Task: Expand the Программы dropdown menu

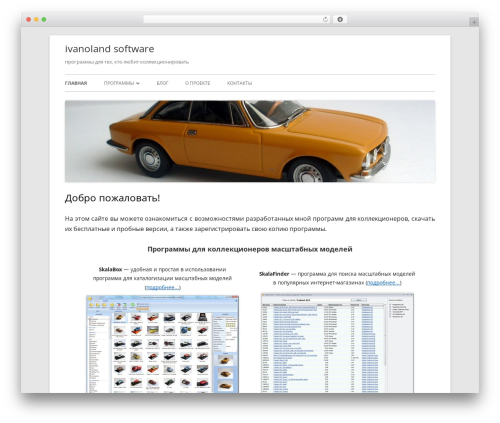Action: click(x=122, y=83)
